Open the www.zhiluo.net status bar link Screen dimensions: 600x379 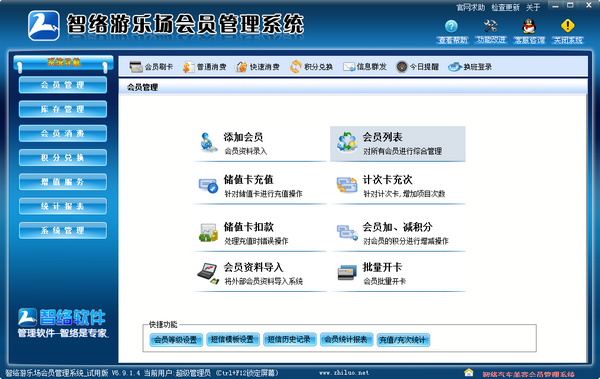click(x=344, y=372)
